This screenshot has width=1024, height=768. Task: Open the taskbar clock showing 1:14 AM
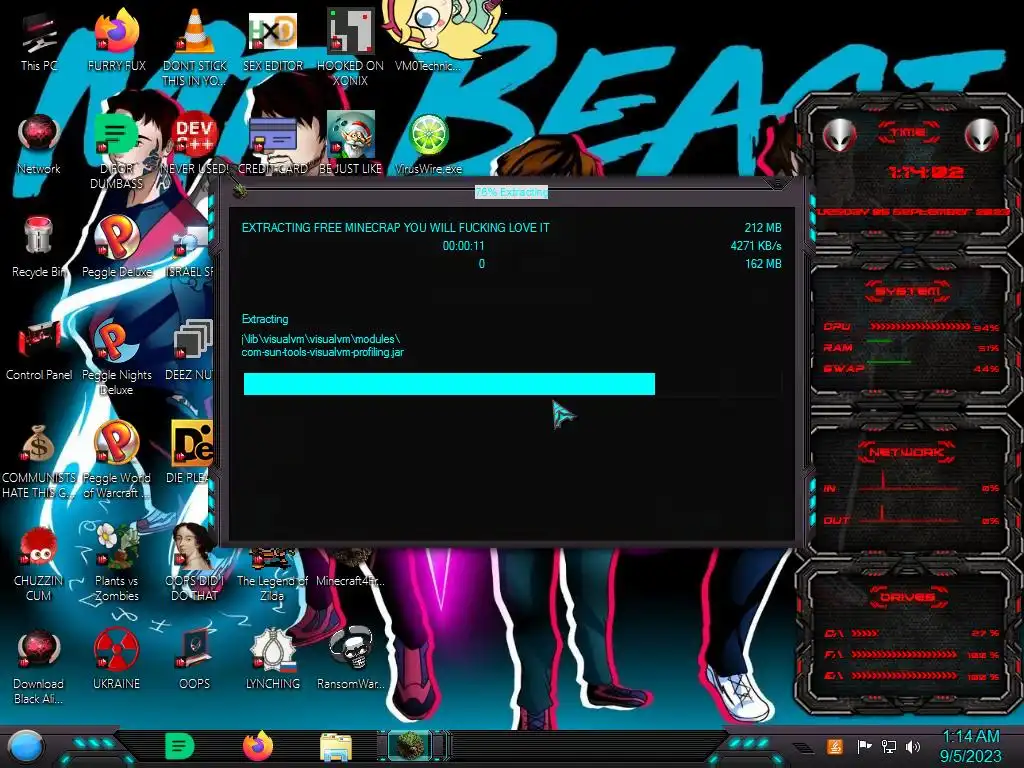click(970, 746)
